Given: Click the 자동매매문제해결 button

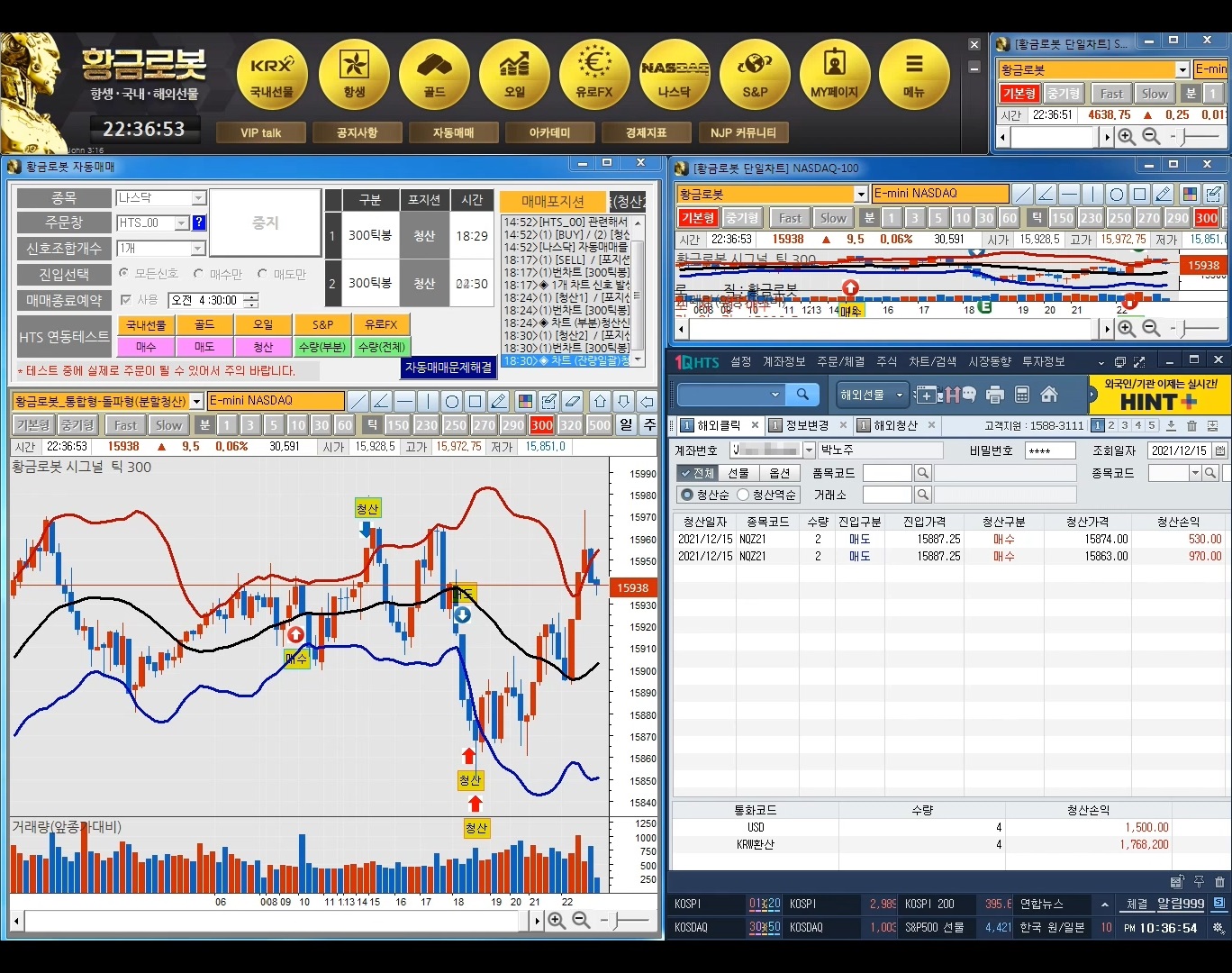Looking at the screenshot, I should pyautogui.click(x=448, y=368).
